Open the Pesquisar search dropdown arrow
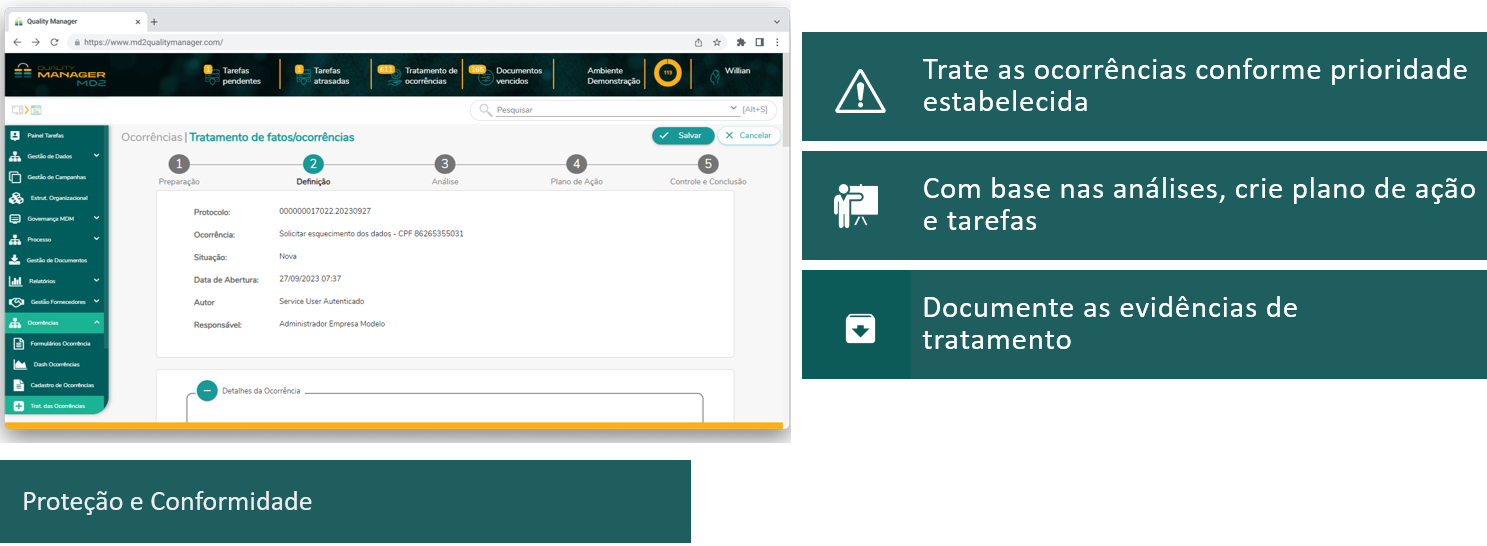 [x=734, y=108]
